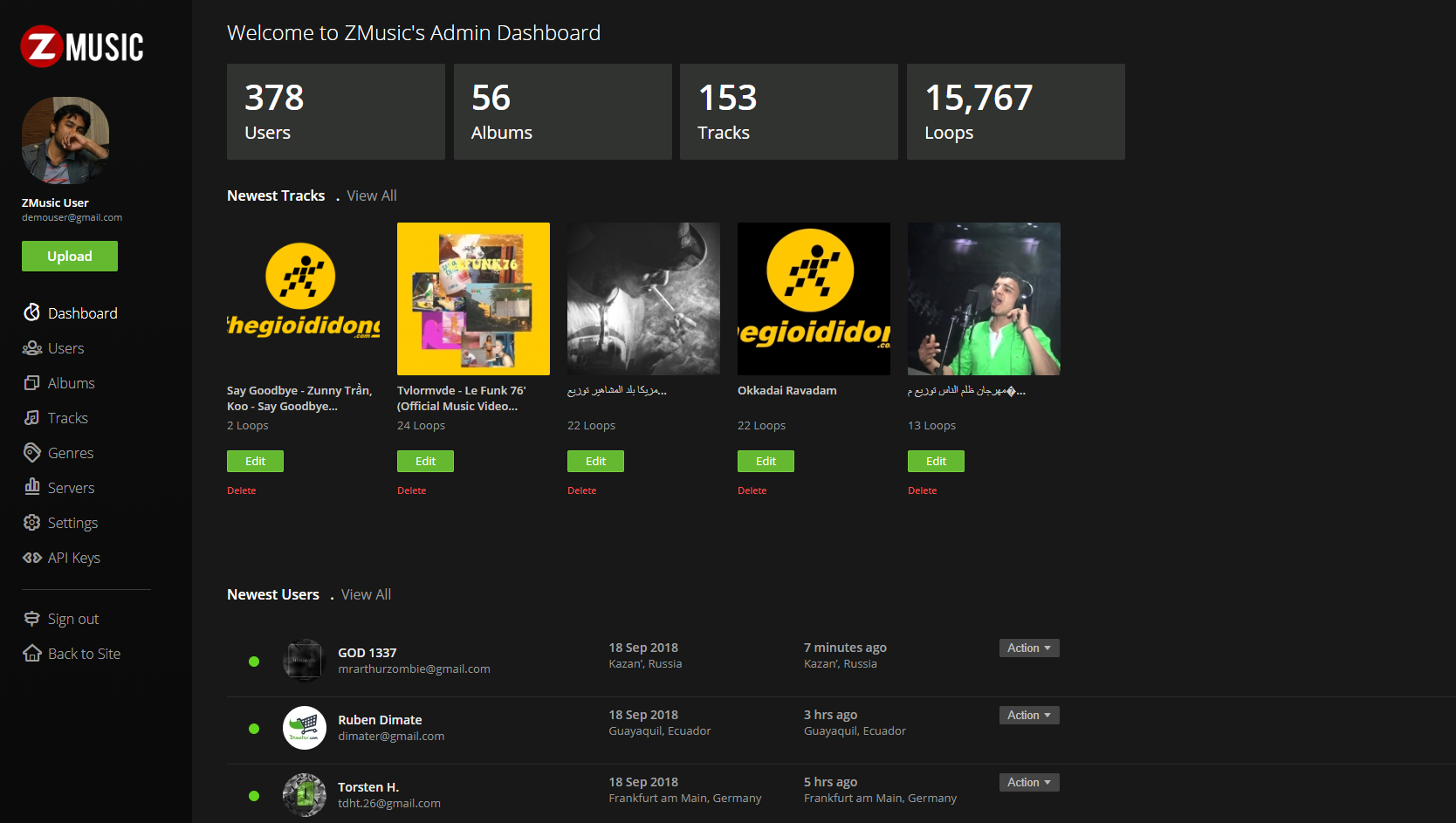
Task: Open the Genres page
Action: [x=71, y=453]
